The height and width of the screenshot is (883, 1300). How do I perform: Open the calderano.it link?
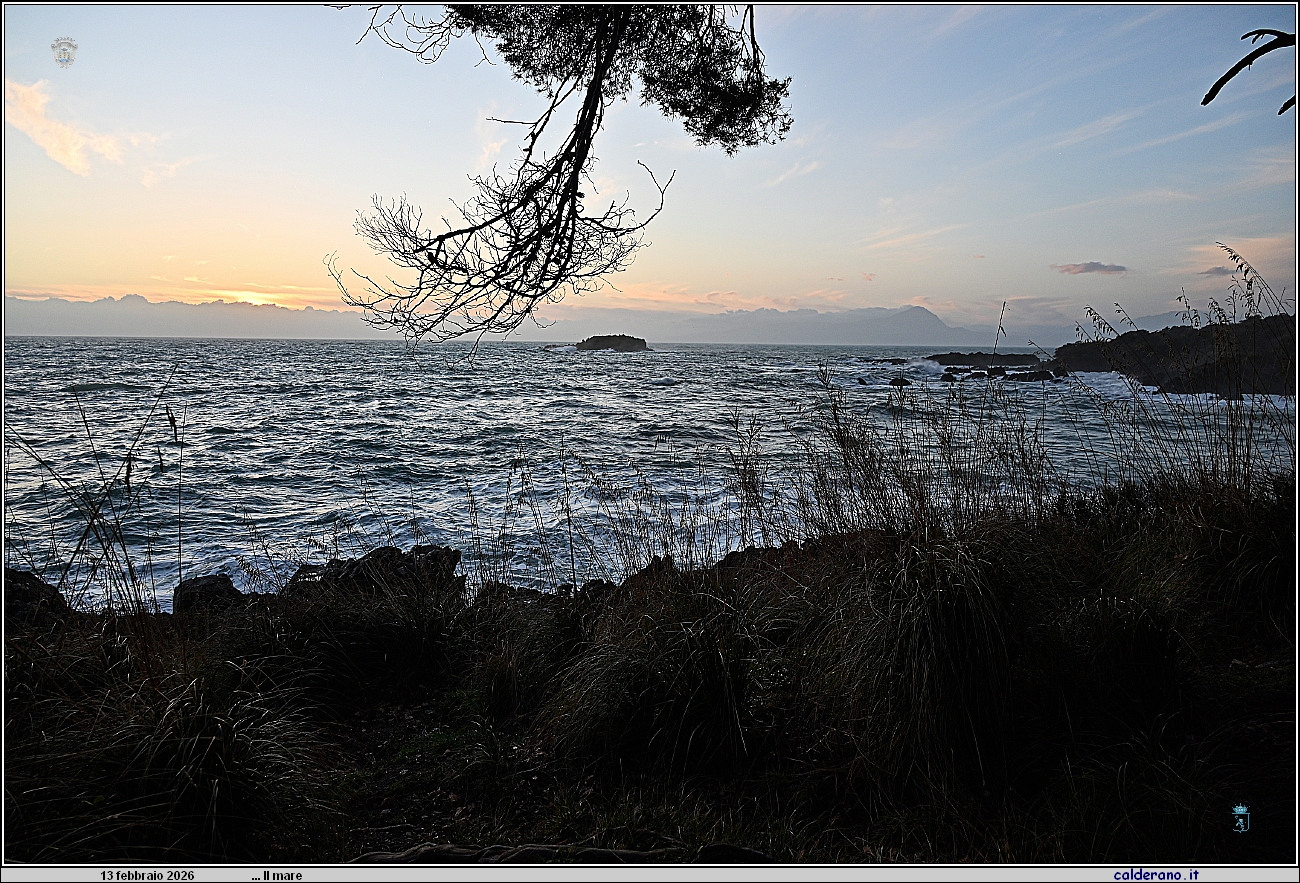(x=1156, y=875)
